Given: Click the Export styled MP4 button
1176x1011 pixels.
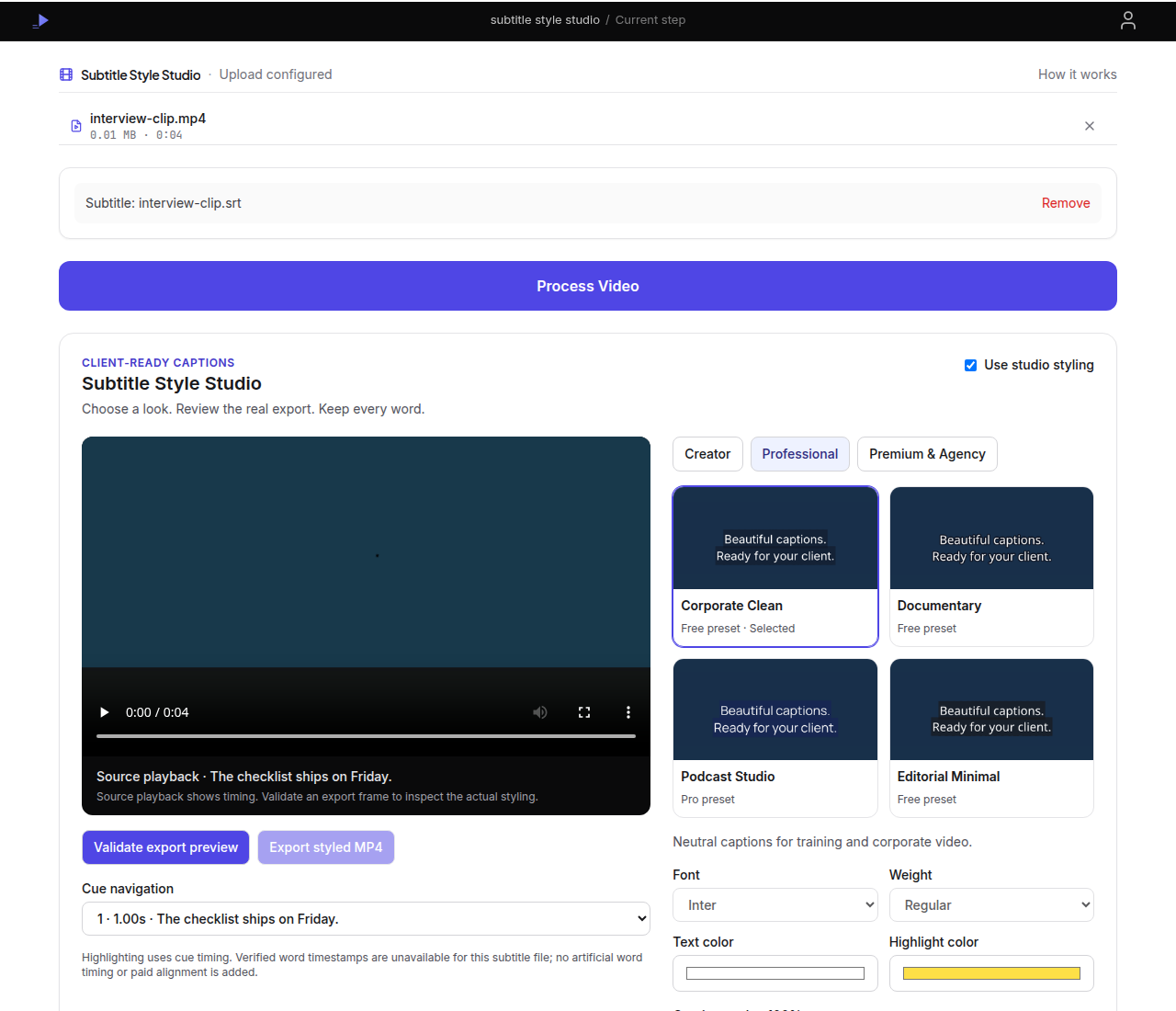Looking at the screenshot, I should [x=326, y=847].
